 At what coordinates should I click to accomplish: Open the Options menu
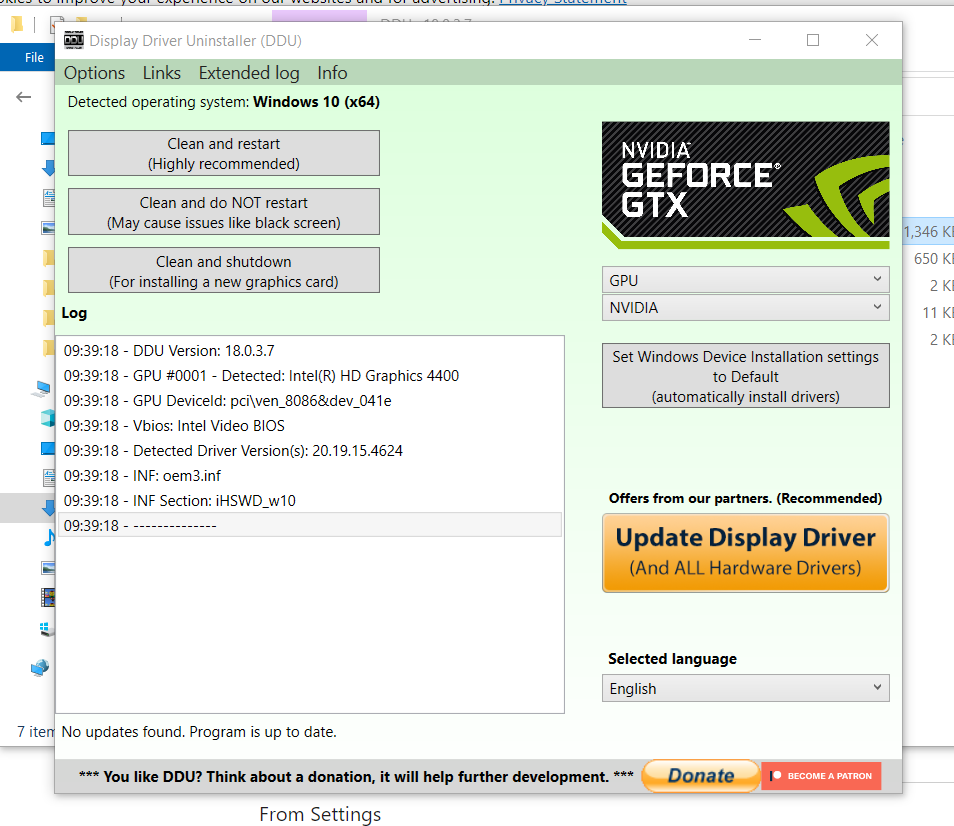(94, 73)
